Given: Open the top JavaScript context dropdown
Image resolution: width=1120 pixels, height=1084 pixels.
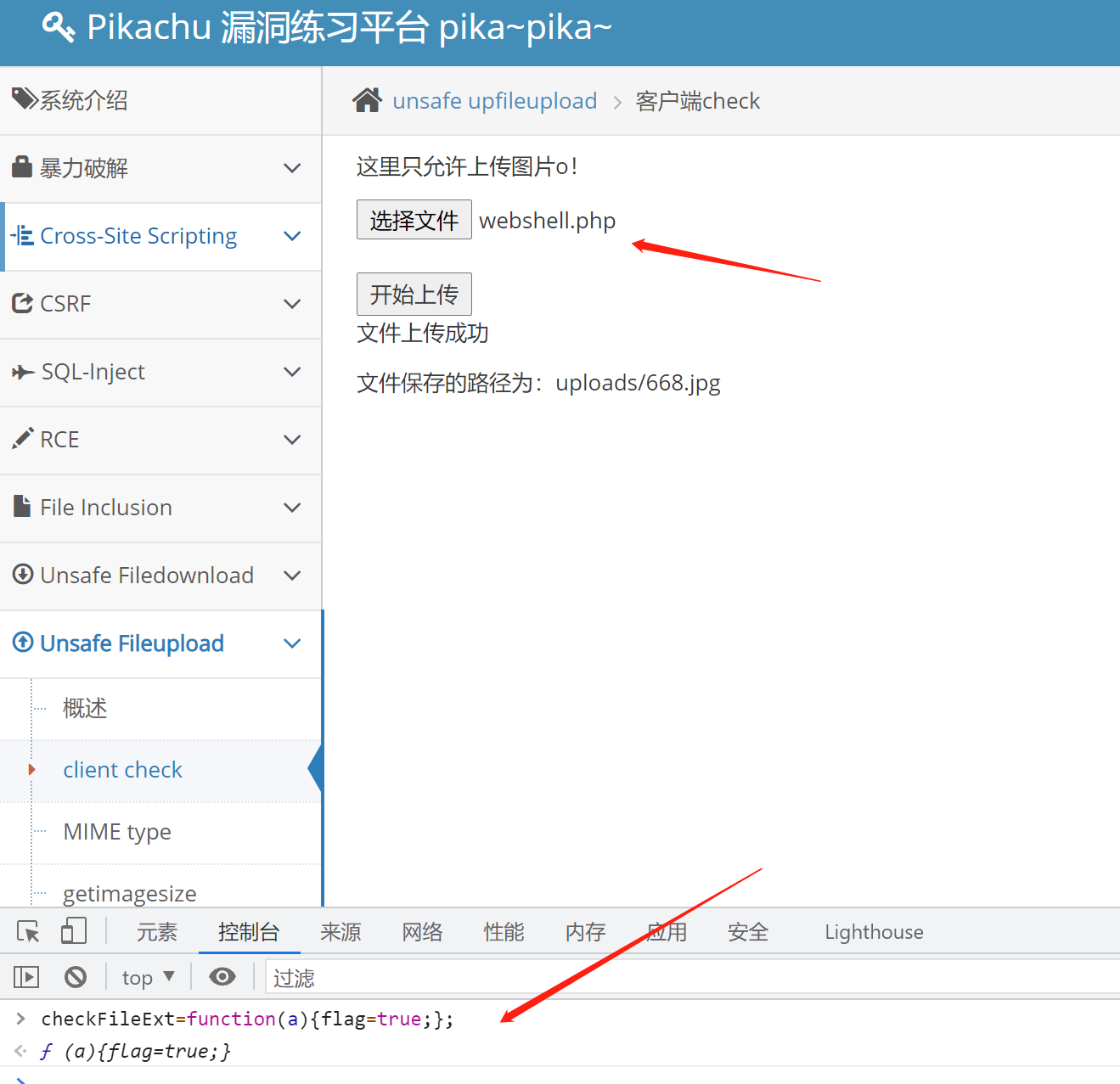Looking at the screenshot, I should click(x=149, y=977).
